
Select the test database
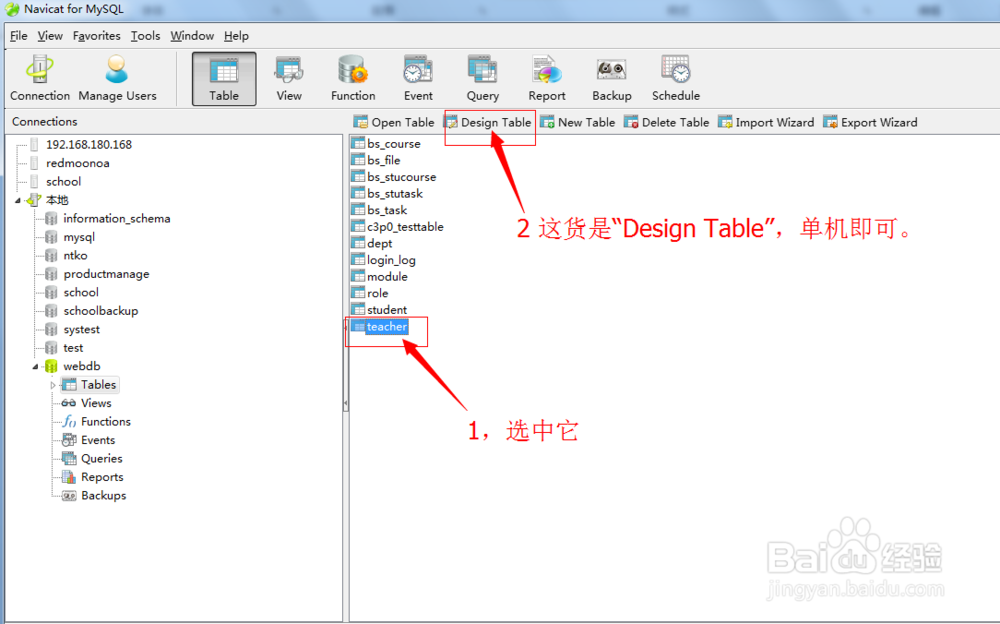(x=73, y=348)
